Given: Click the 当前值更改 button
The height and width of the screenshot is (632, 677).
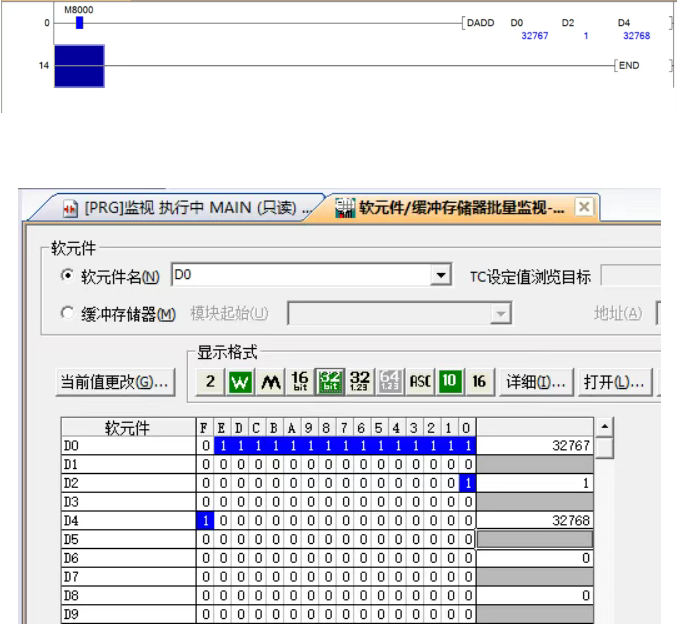Looking at the screenshot, I should click(x=121, y=381).
